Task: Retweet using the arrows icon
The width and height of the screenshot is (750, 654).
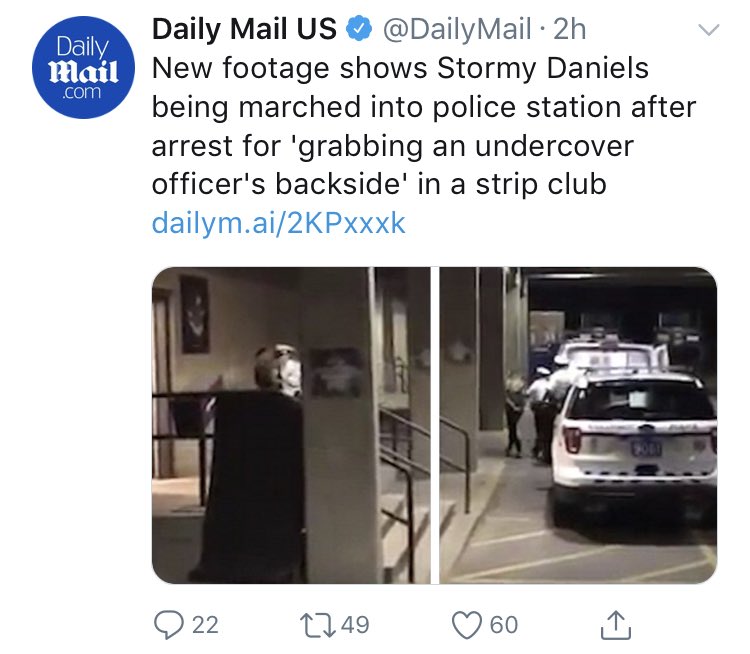Action: click(317, 625)
